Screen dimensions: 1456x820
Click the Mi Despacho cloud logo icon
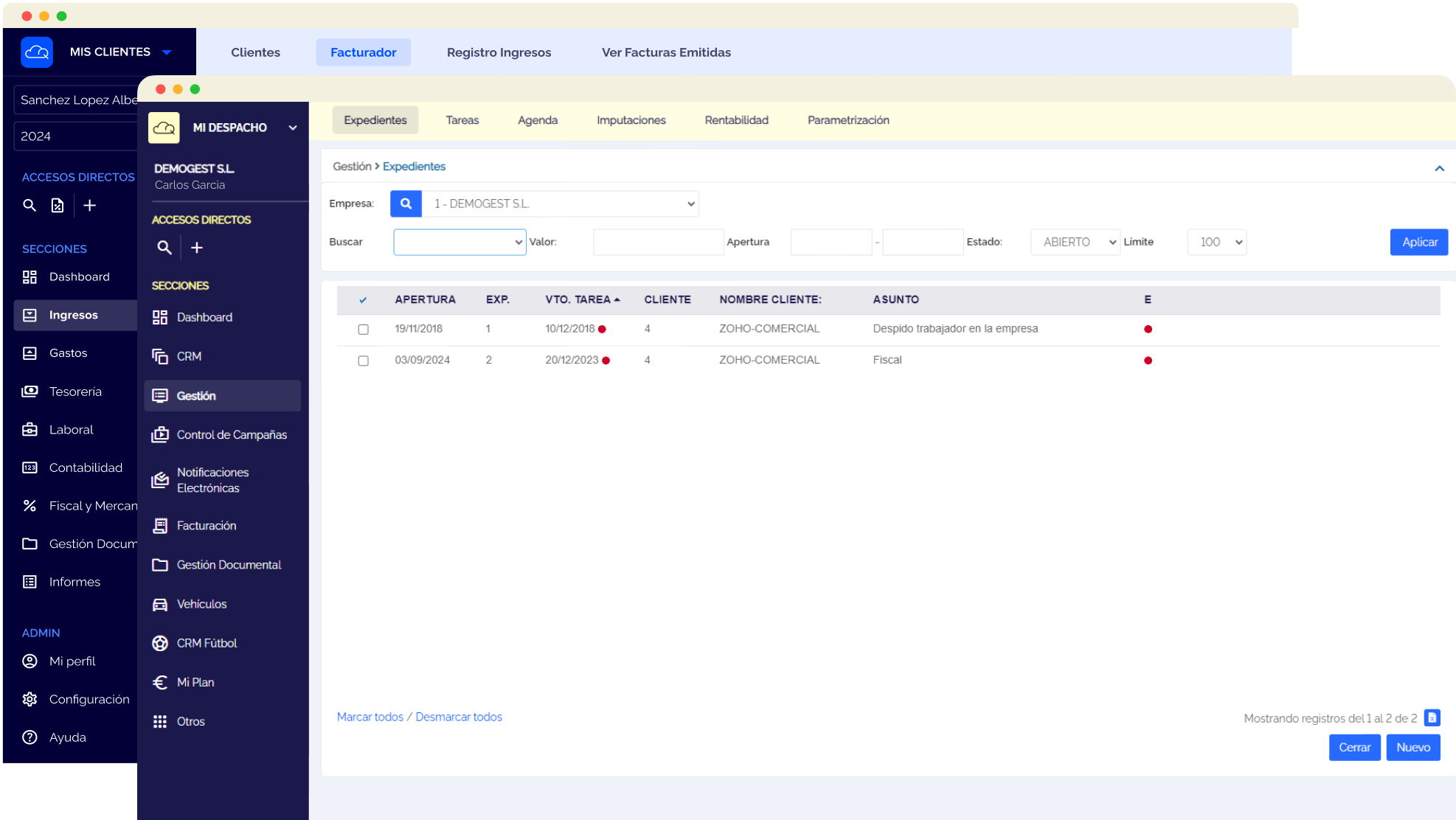click(164, 128)
